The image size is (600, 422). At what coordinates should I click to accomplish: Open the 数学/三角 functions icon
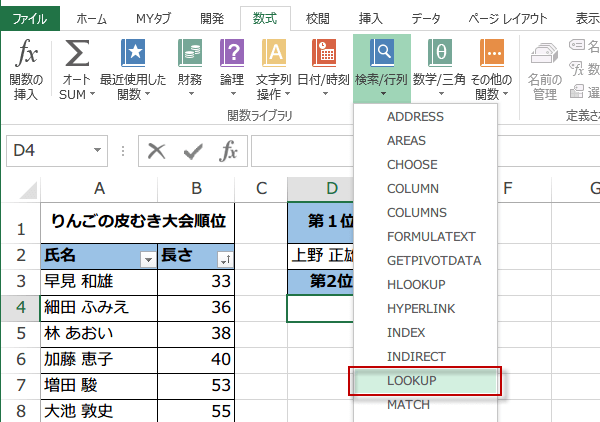tap(440, 53)
